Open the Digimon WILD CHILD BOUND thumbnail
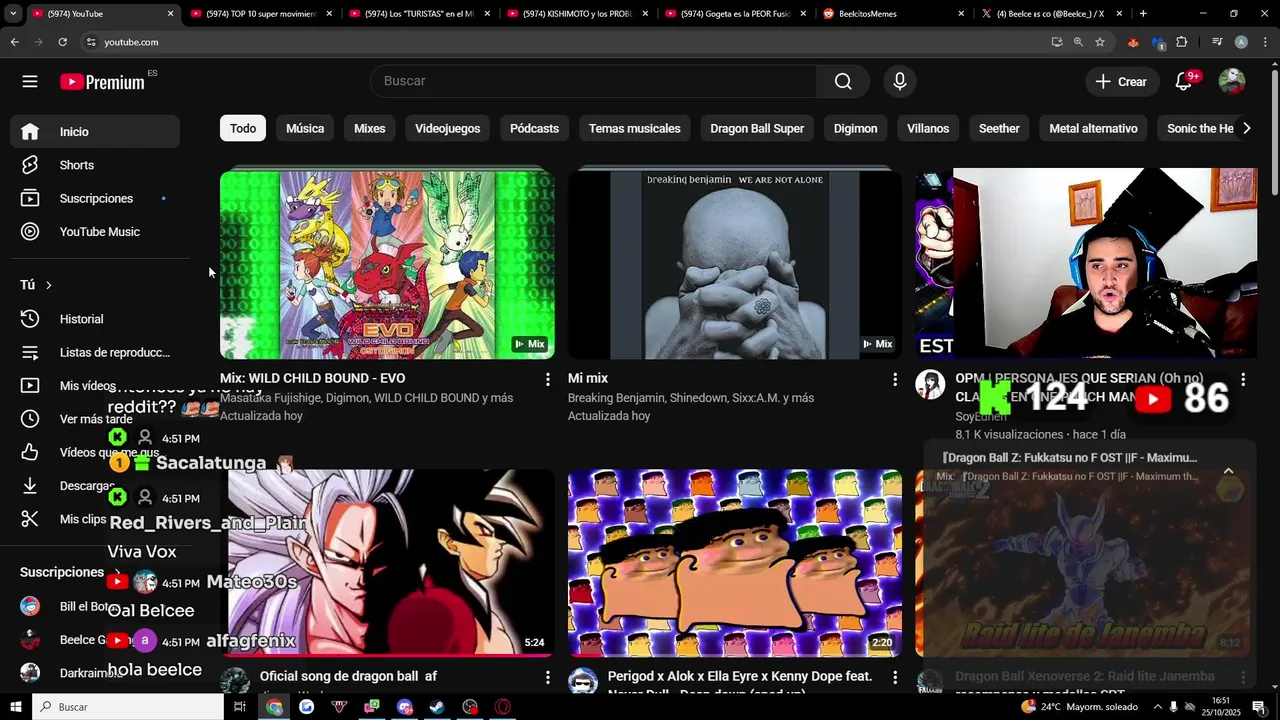The height and width of the screenshot is (720, 1280). (x=387, y=264)
